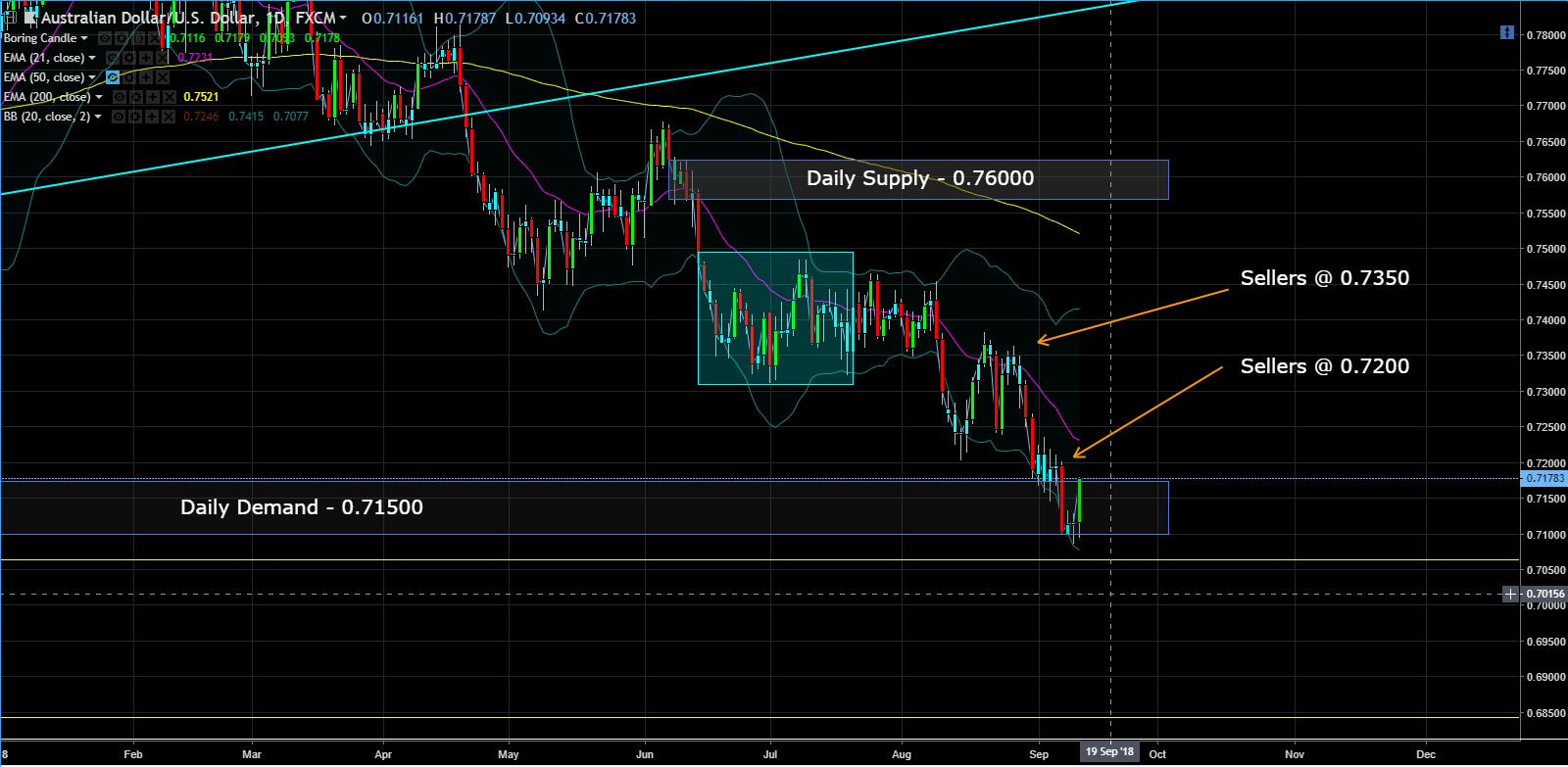Viewport: 1568px width, 767px height.
Task: Expand the EMA (50, close) dropdown arrow
Action: tap(92, 77)
